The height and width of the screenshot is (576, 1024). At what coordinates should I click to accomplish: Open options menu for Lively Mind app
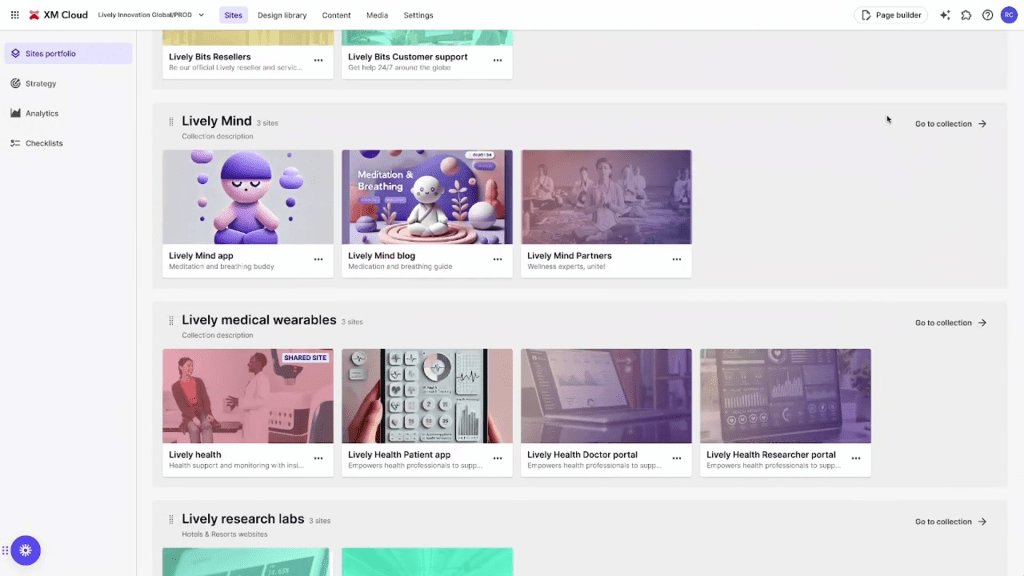[318, 259]
